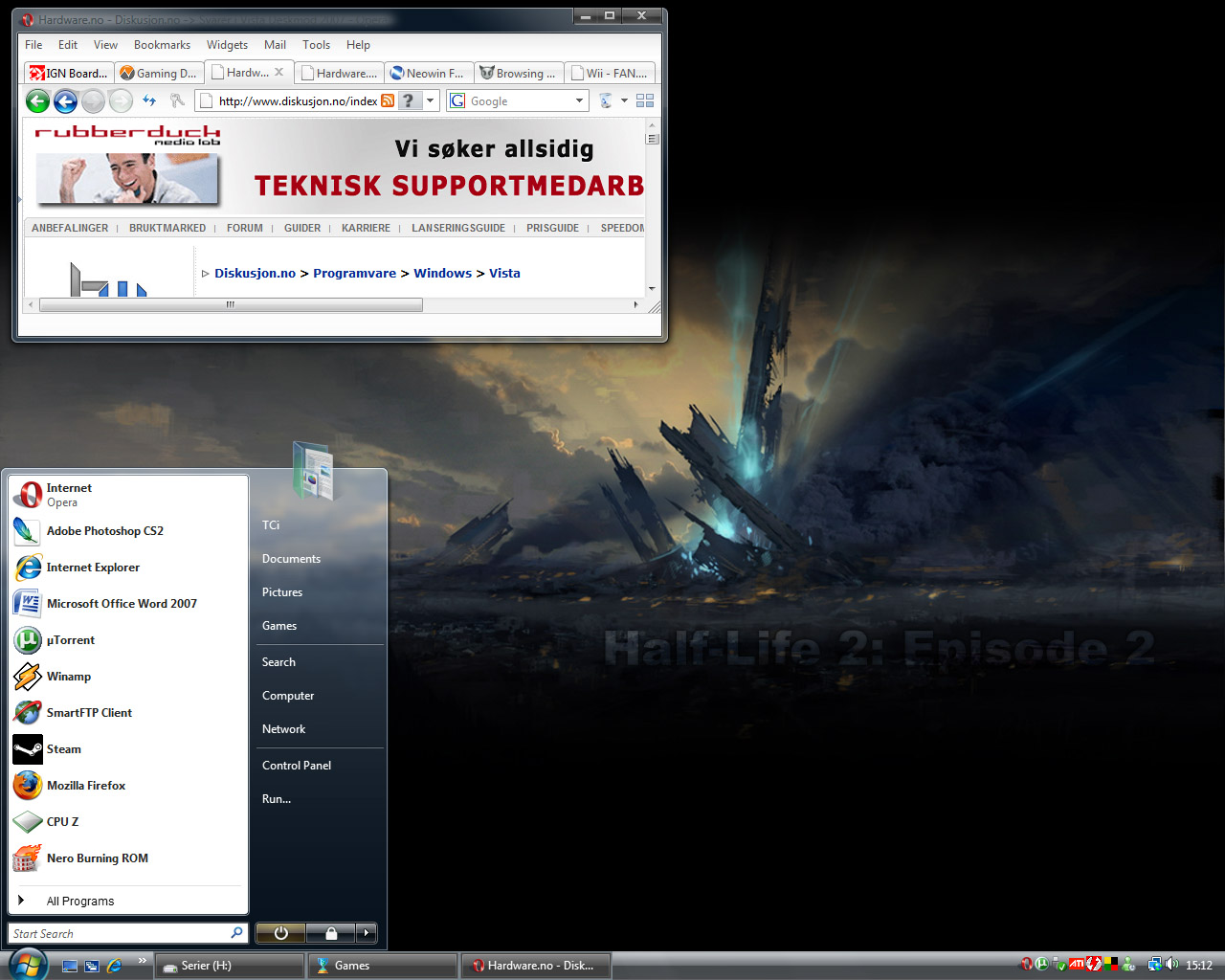Click the network connection tray icon
The width and height of the screenshot is (1225, 980).
(1155, 965)
